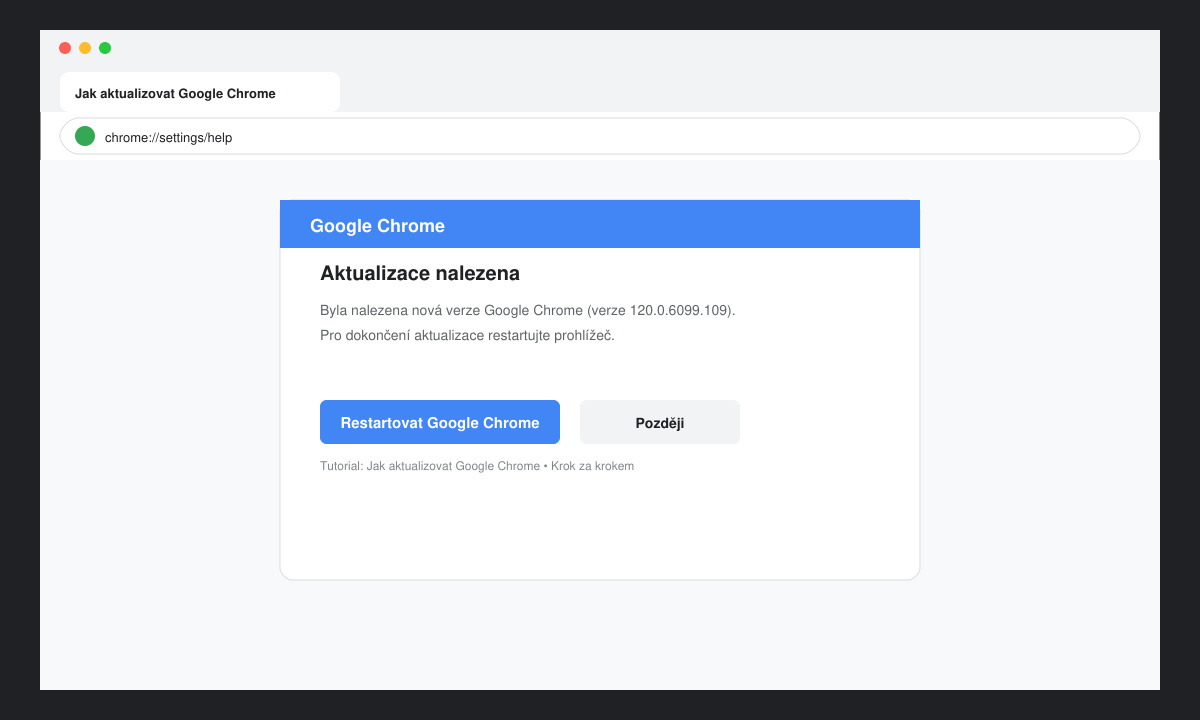The width and height of the screenshot is (1200, 720).
Task: Click the Tutorial: Jak aktualizovat caption
Action: point(477,466)
